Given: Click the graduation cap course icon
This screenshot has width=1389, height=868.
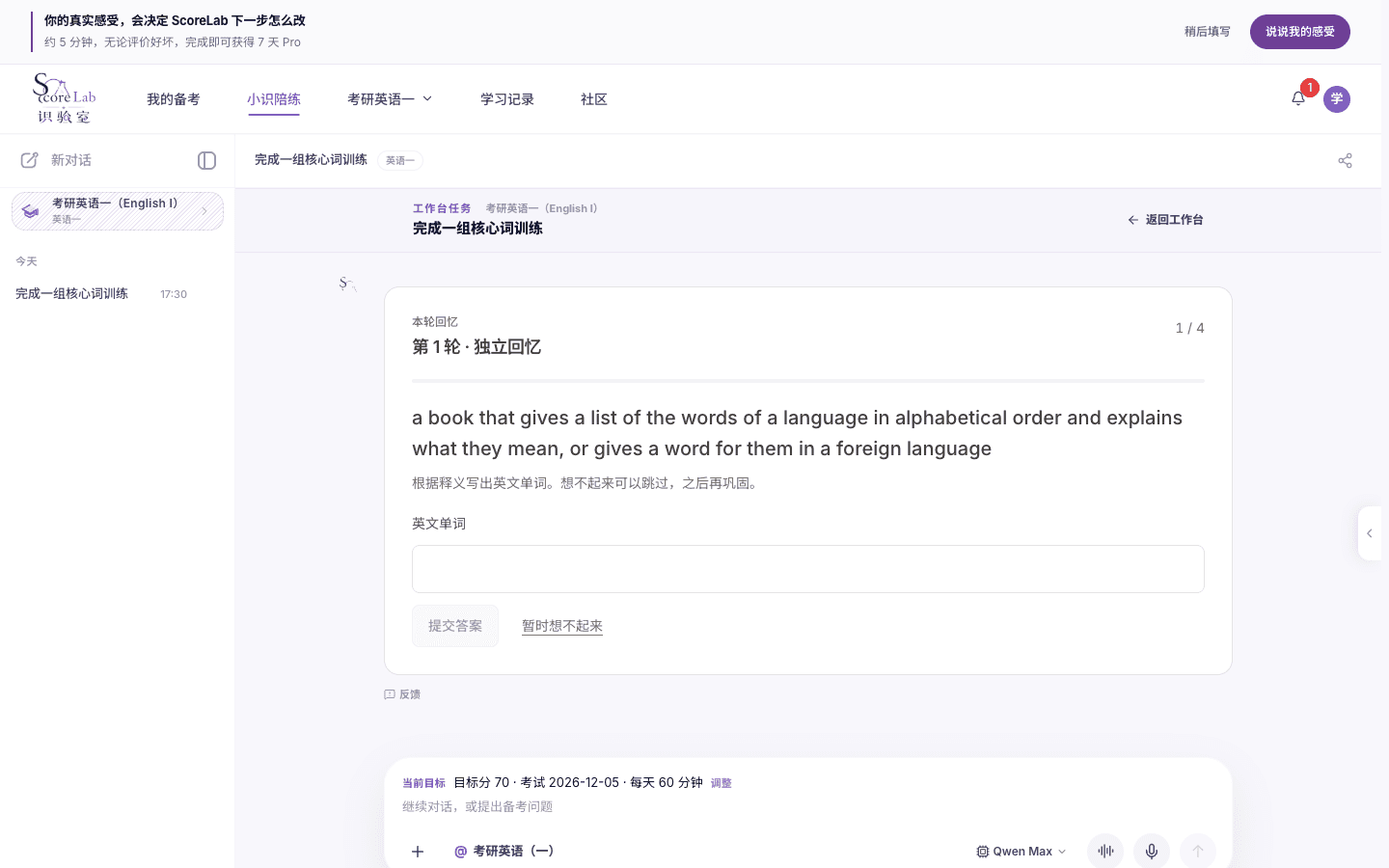Looking at the screenshot, I should tap(31, 211).
